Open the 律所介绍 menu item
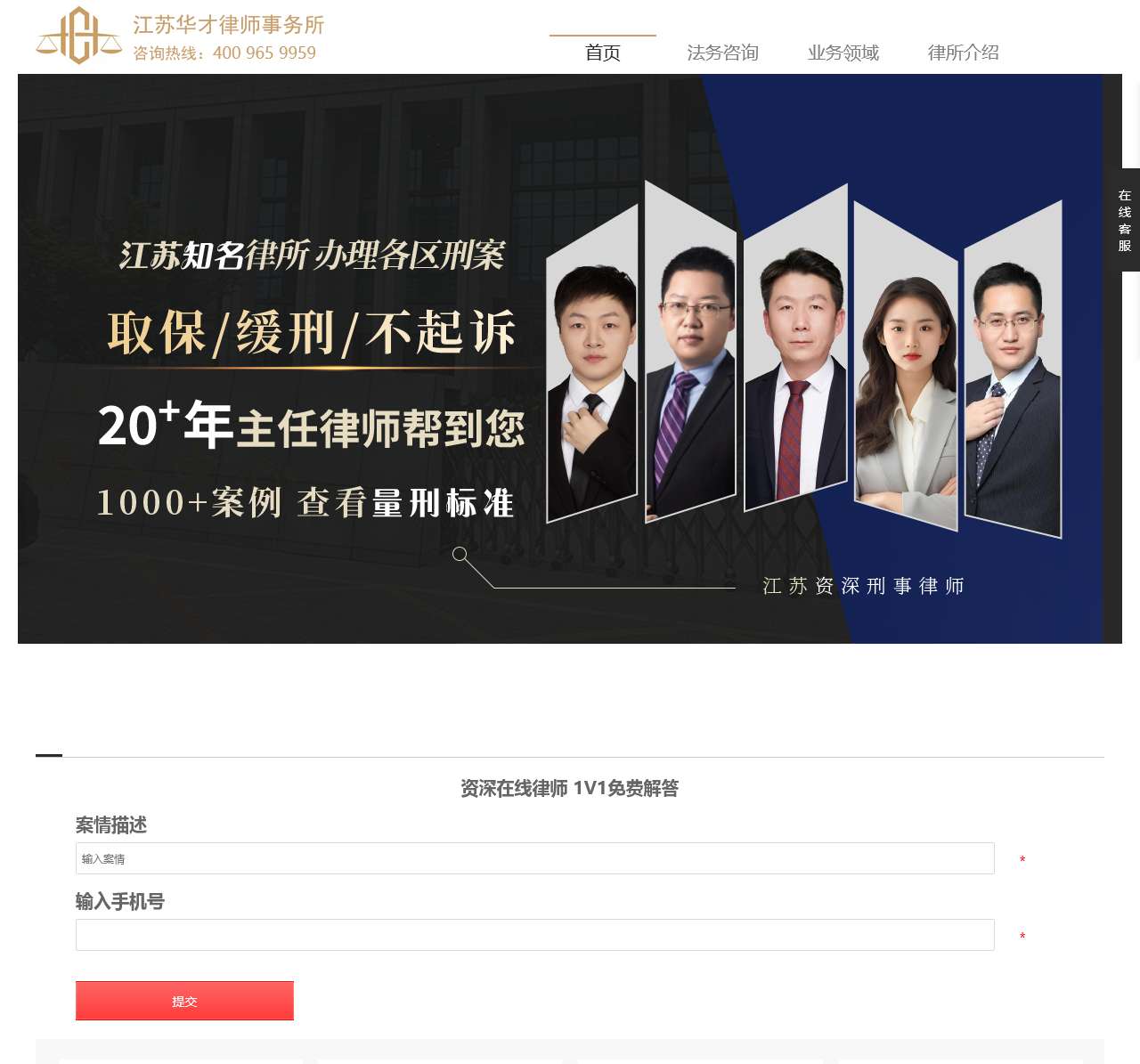The image size is (1140, 1064). [964, 53]
